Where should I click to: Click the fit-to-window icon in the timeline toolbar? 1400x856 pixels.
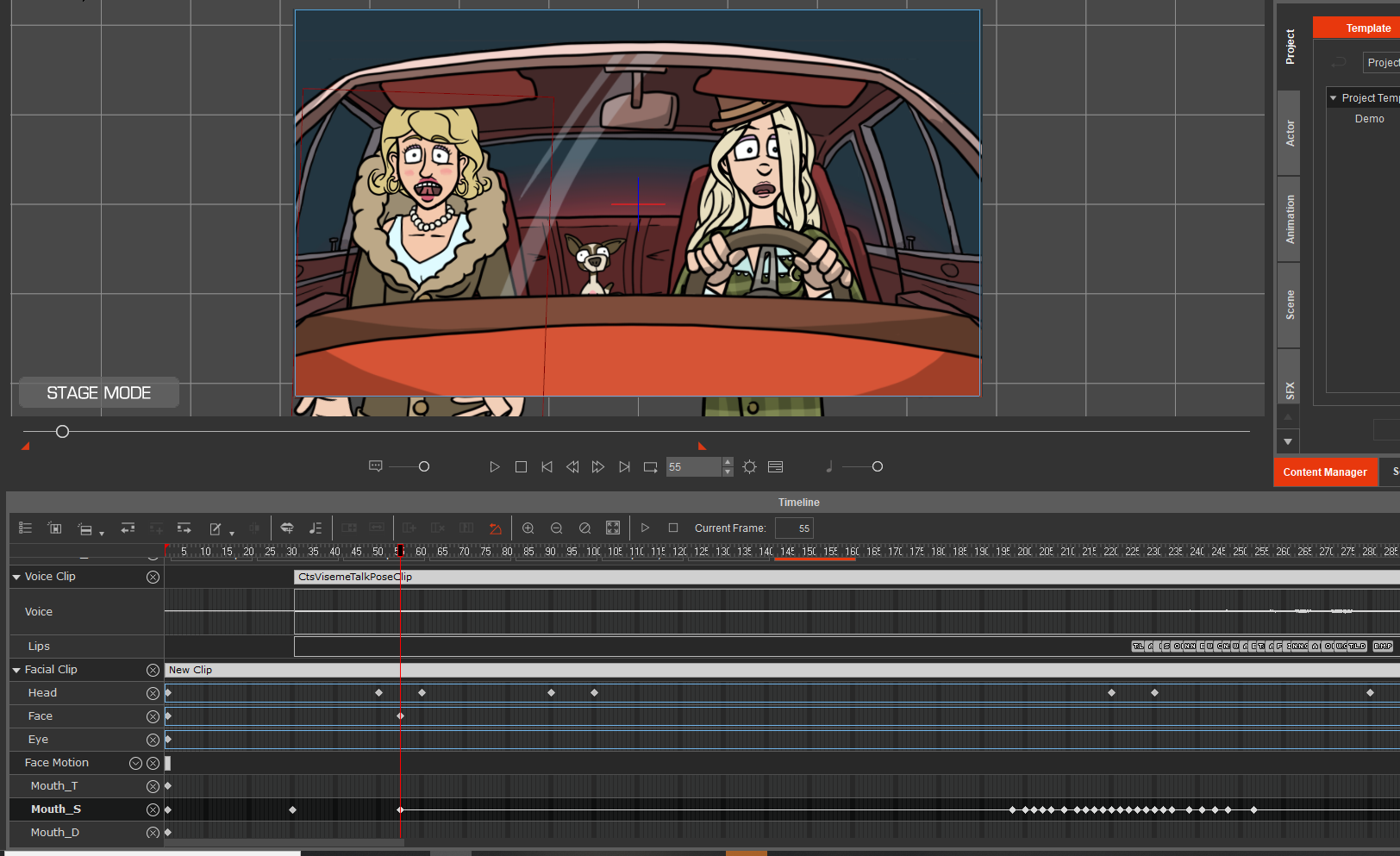[x=613, y=528]
